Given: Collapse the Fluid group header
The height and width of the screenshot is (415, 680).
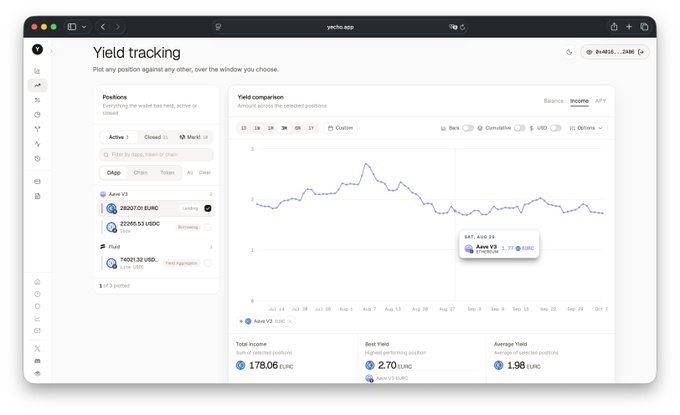Looking at the screenshot, I should point(156,247).
